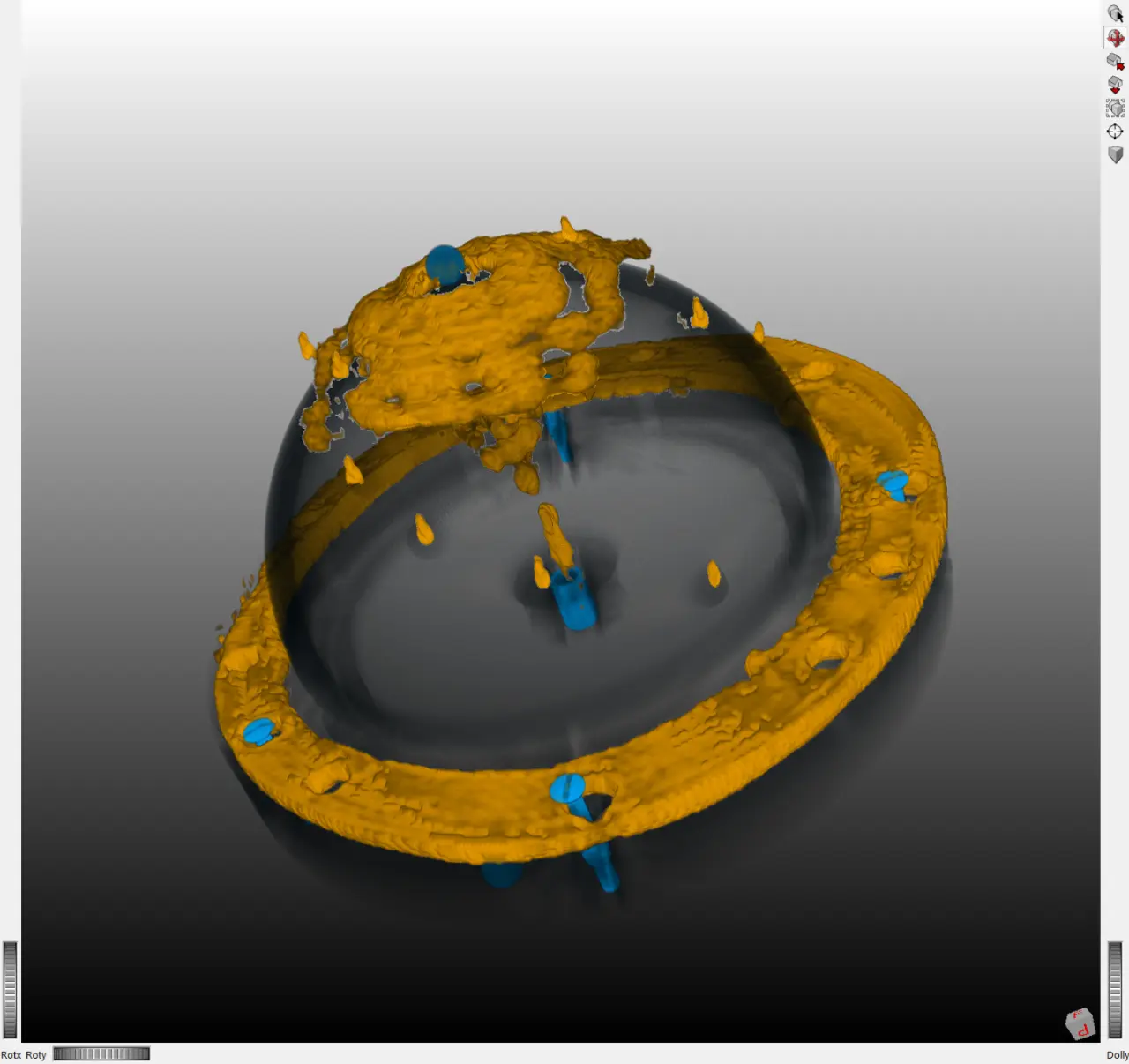The image size is (1129, 1064).
Task: Click the Roty horizontal thumbwheel
Action: click(101, 1053)
